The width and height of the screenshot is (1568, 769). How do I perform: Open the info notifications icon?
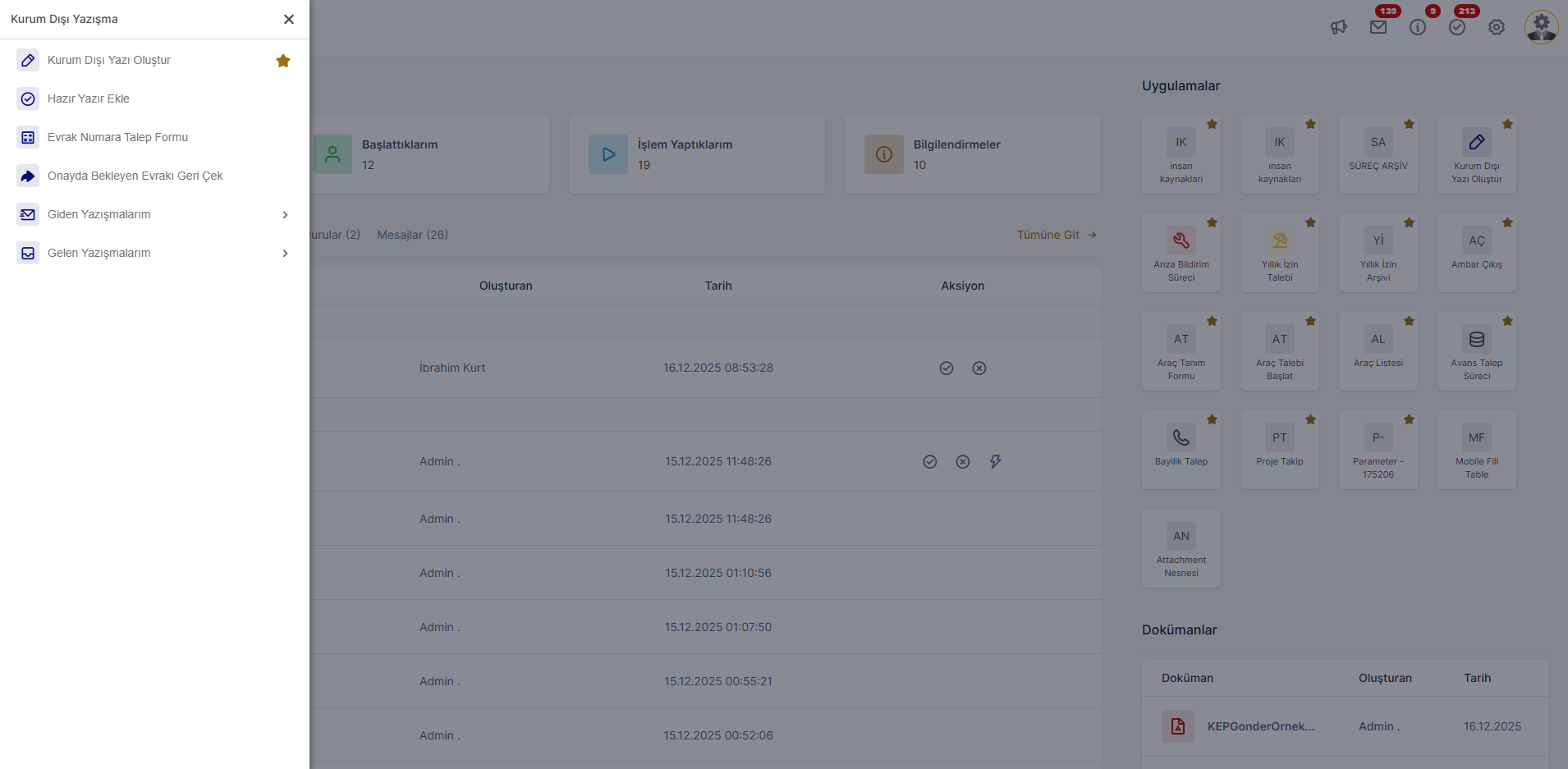(x=1418, y=27)
